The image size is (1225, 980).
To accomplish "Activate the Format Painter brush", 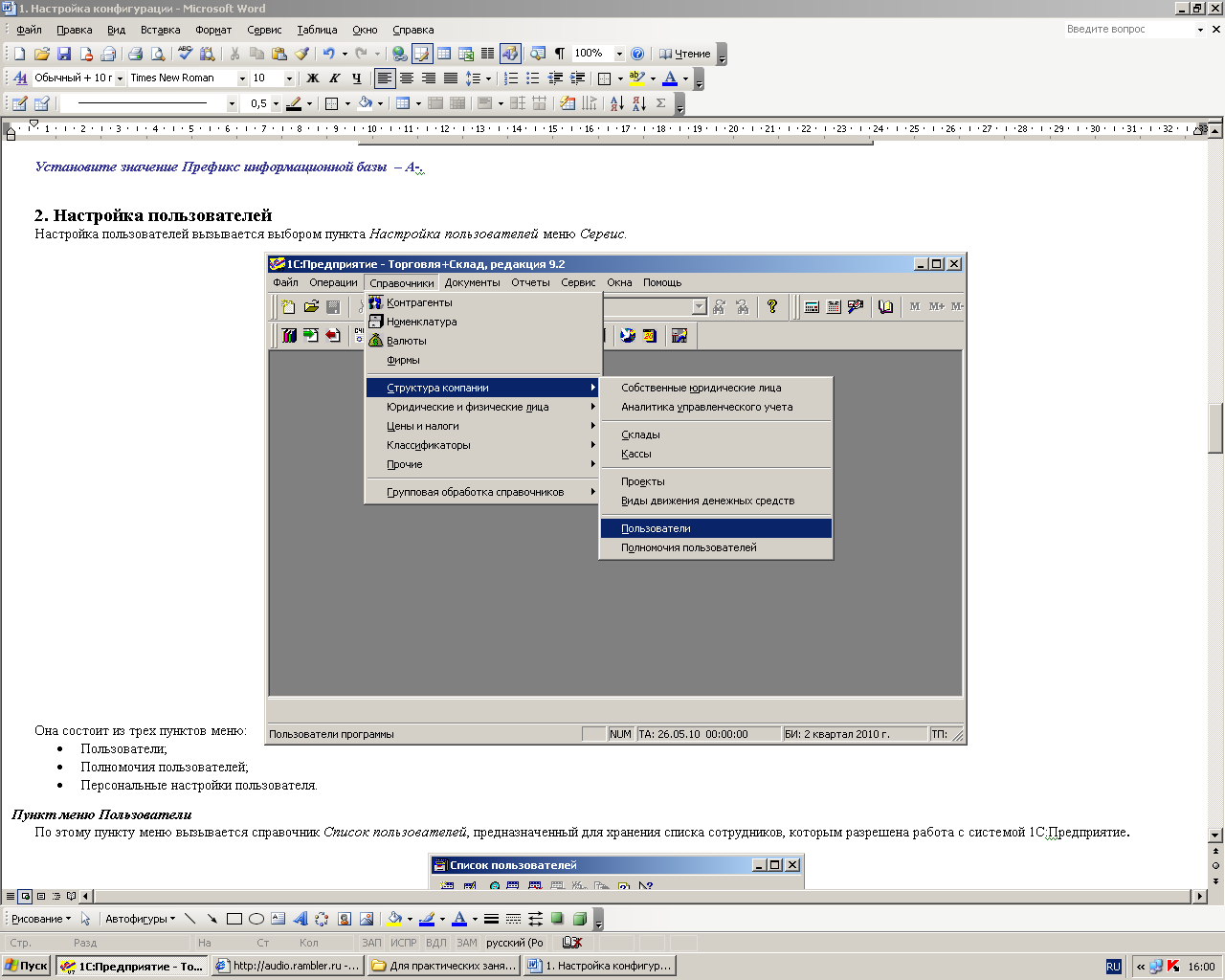I will [x=302, y=54].
